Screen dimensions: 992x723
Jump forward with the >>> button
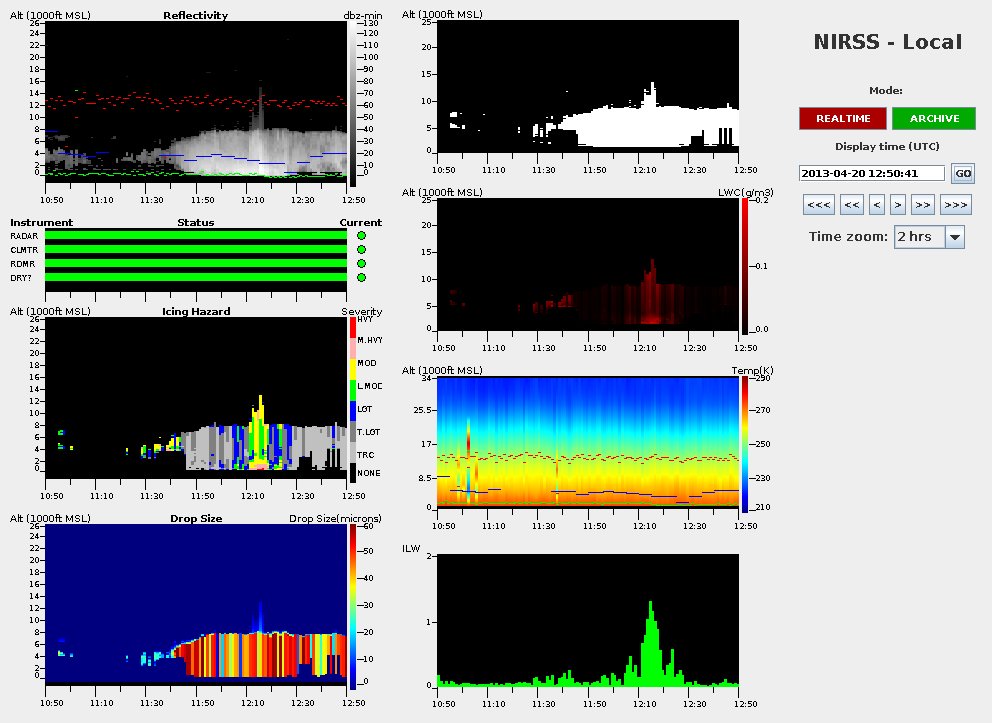(955, 205)
